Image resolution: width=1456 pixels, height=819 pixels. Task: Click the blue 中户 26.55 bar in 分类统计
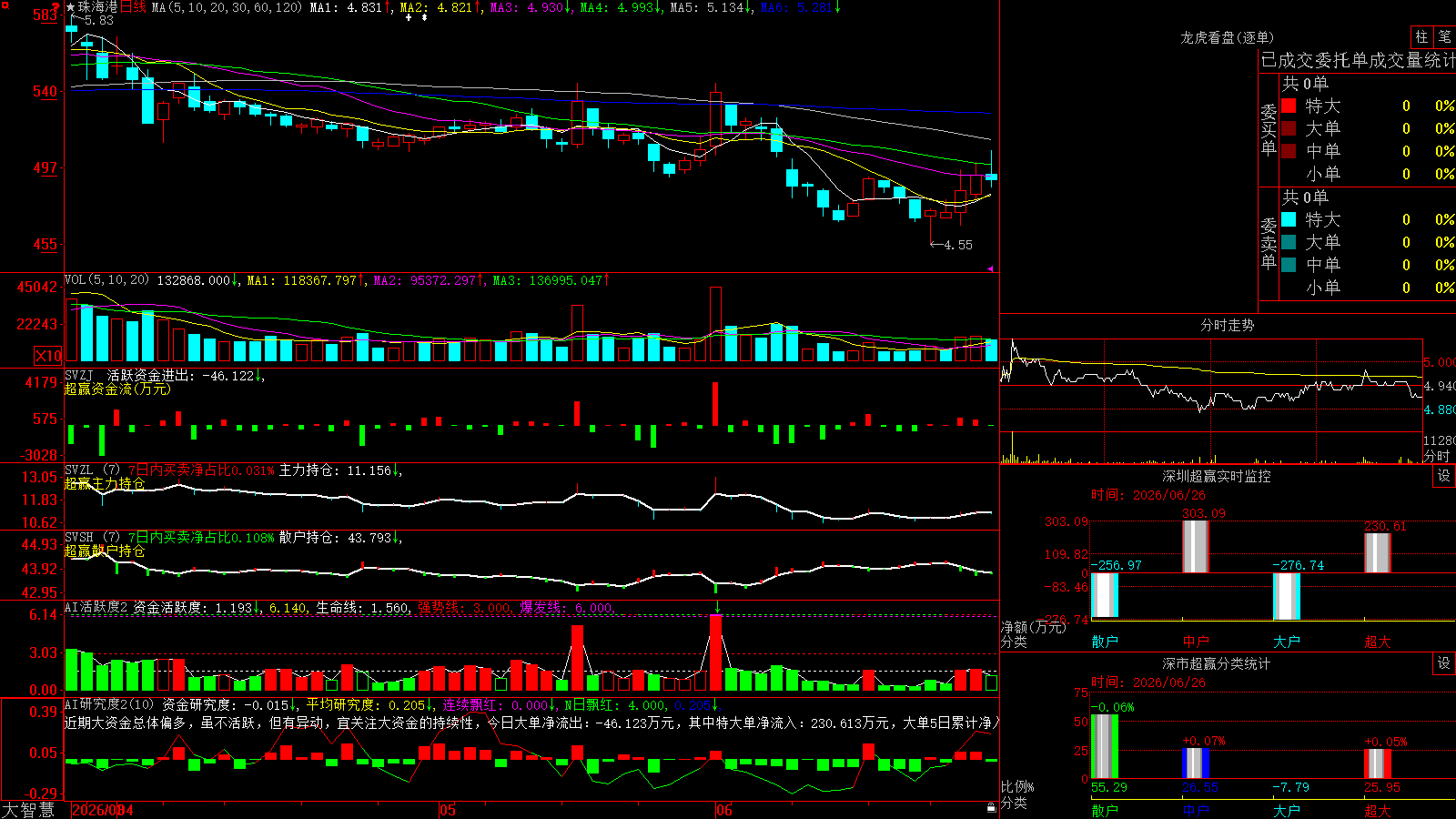coord(1196,763)
